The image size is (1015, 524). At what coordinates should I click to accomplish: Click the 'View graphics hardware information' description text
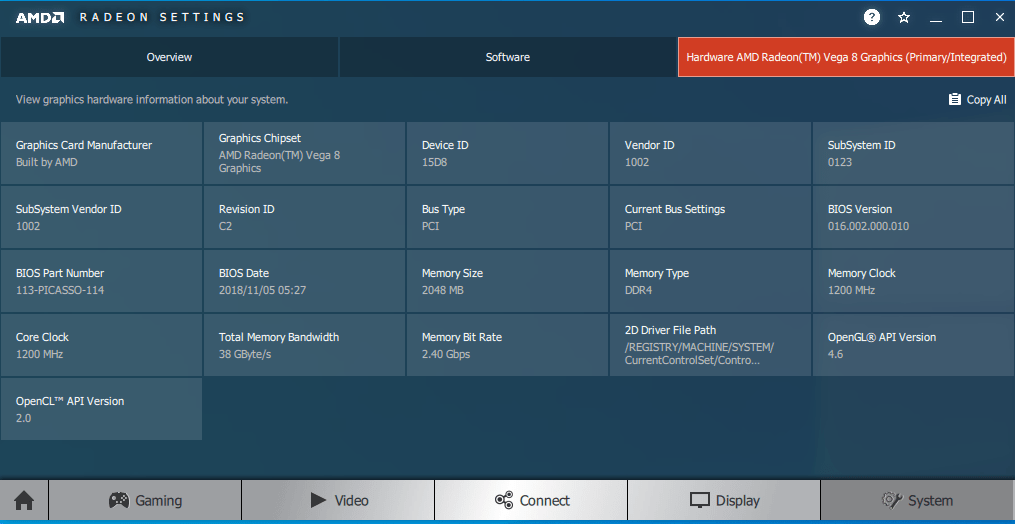[x=151, y=100]
